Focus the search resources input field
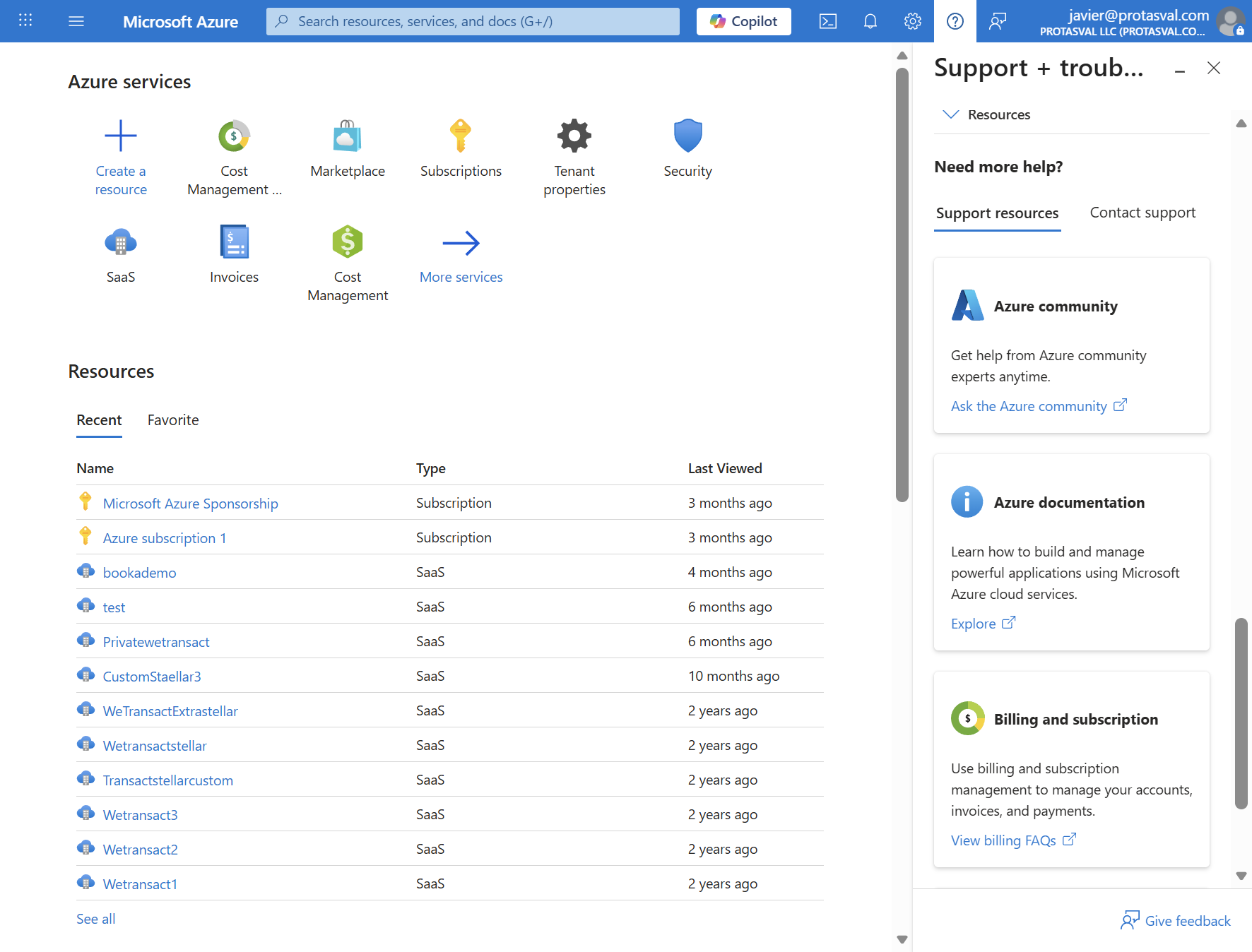Viewport: 1252px width, 952px height. 473,21
